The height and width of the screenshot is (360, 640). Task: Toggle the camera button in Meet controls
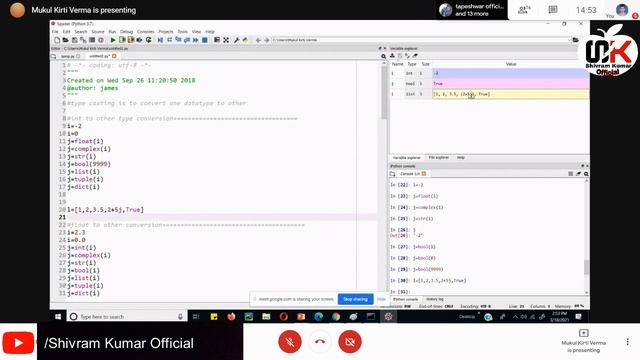tap(350, 342)
